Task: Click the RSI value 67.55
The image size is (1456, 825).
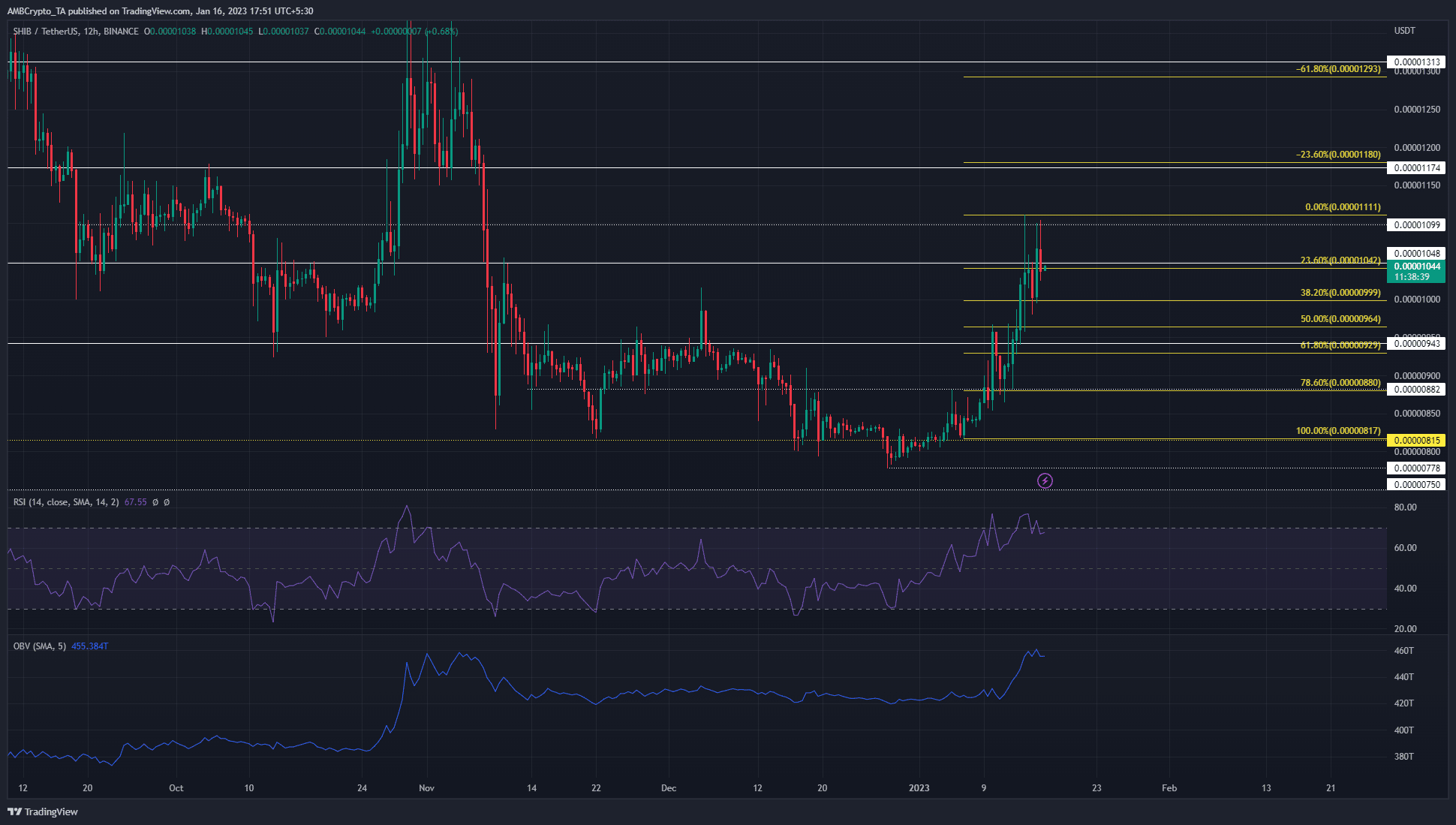Action: [x=135, y=502]
